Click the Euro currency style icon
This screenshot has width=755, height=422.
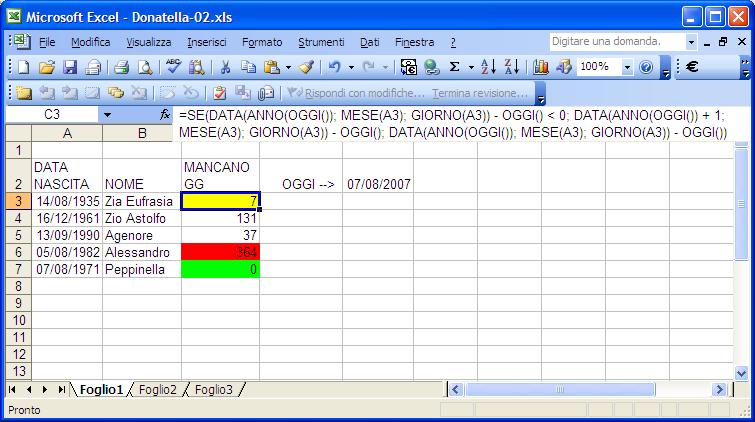point(692,67)
